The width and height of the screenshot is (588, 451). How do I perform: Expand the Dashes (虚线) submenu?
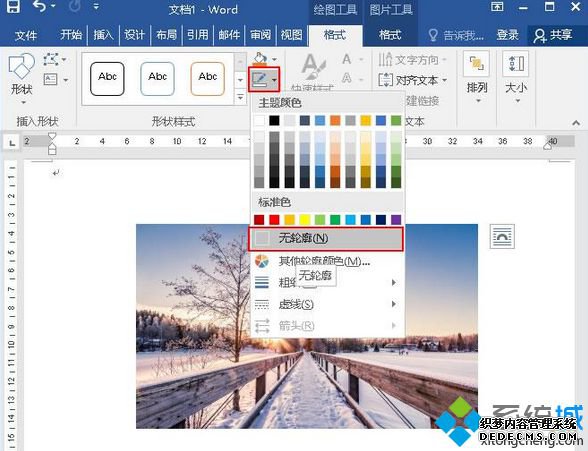(x=325, y=304)
